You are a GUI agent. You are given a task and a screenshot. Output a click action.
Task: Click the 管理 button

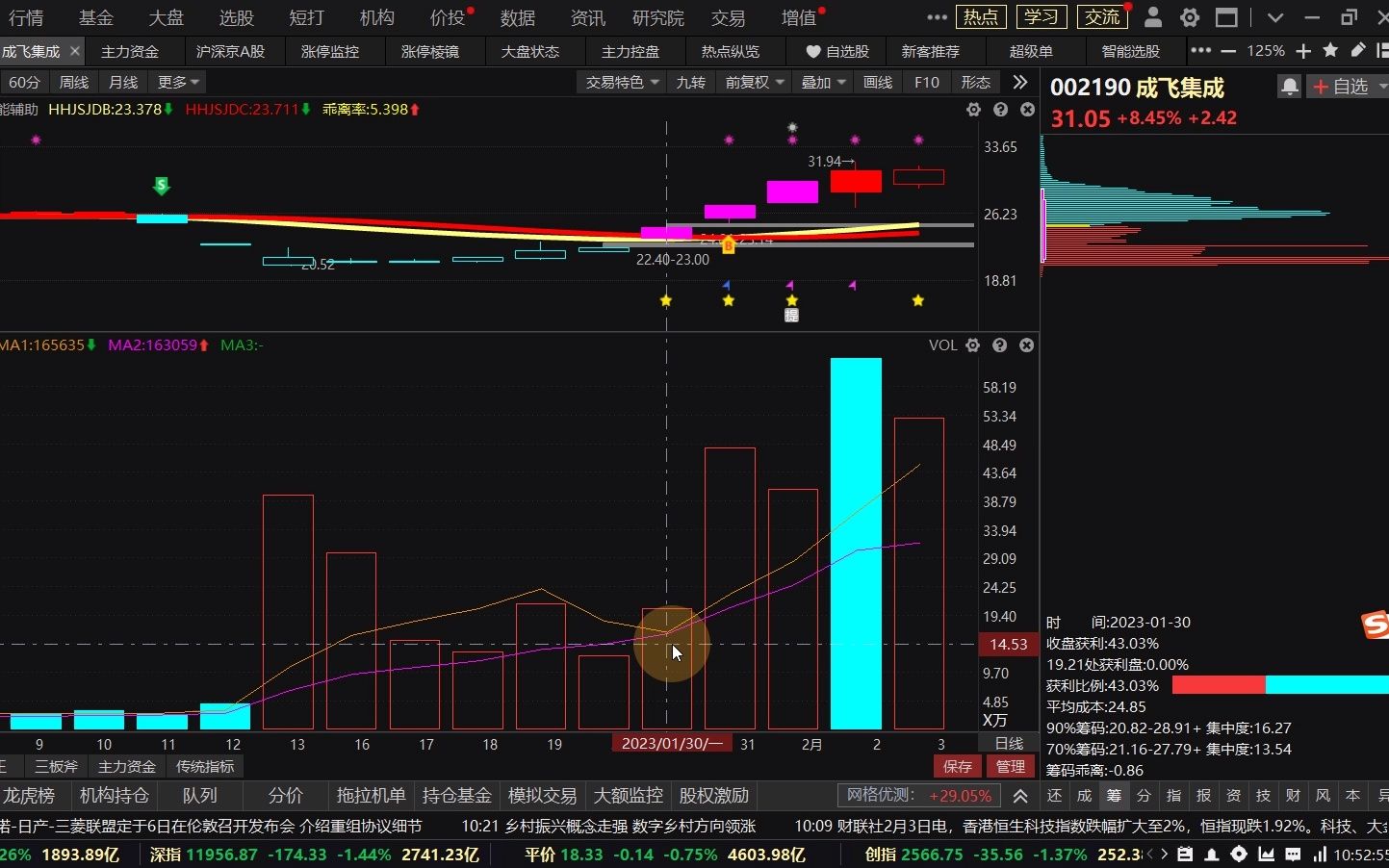pos(1010,766)
